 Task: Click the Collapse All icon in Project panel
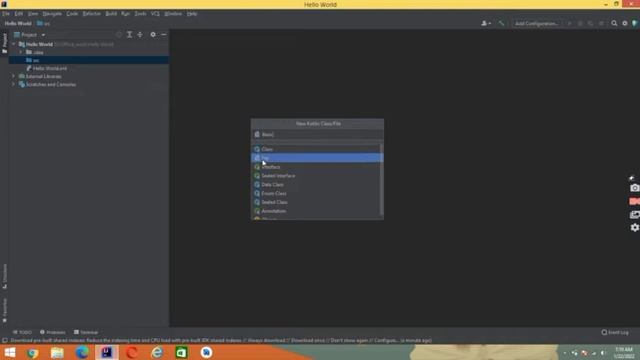pyautogui.click(x=140, y=35)
